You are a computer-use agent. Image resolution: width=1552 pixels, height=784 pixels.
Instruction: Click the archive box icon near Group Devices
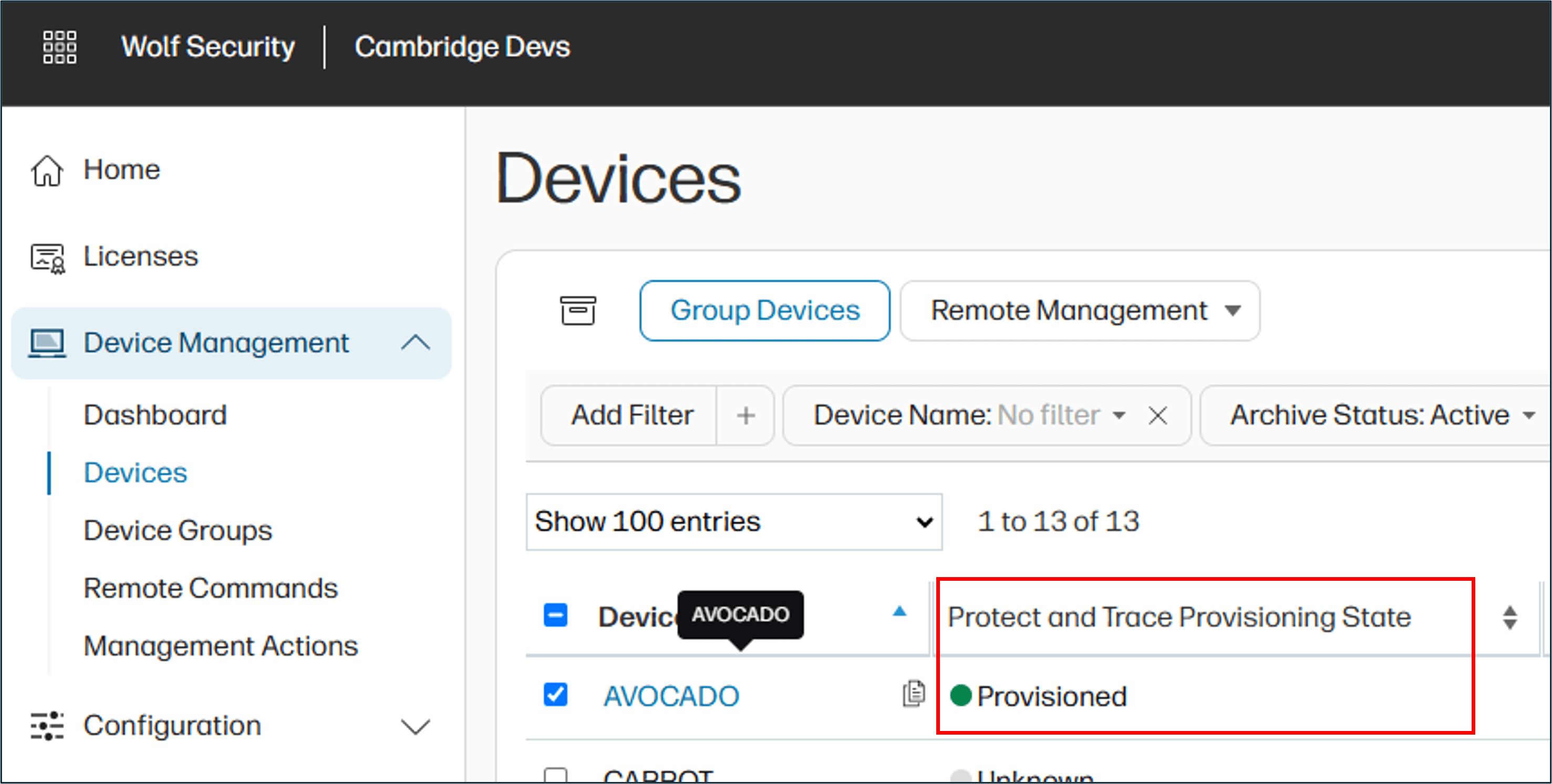(x=577, y=310)
